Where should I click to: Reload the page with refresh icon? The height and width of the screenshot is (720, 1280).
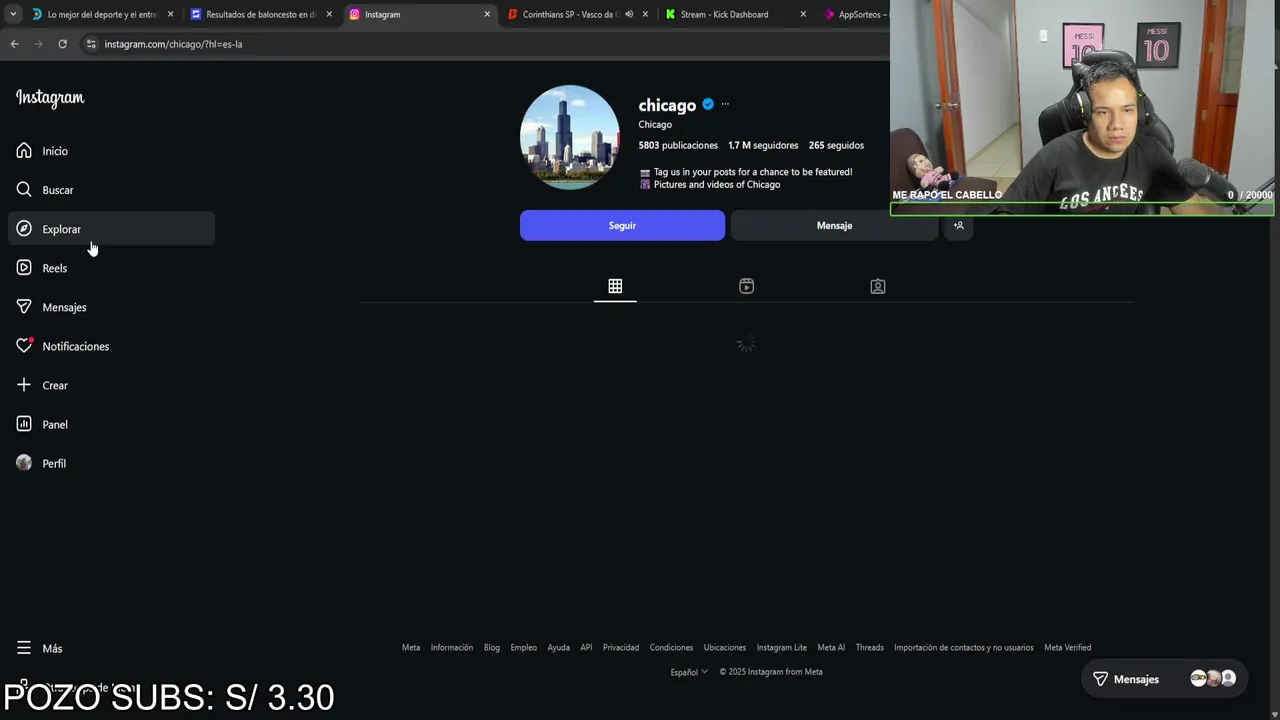(63, 44)
